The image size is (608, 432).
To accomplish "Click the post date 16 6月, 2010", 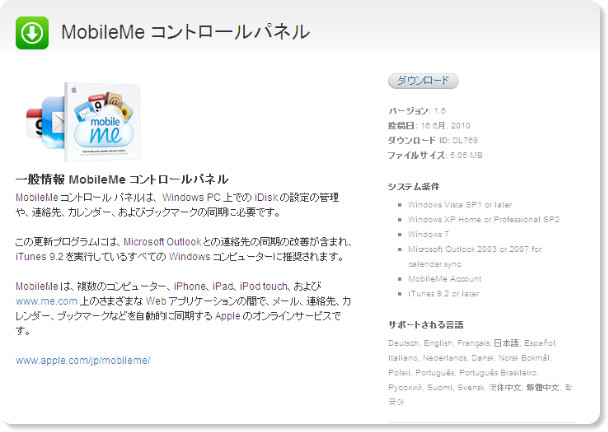I will point(445,126).
